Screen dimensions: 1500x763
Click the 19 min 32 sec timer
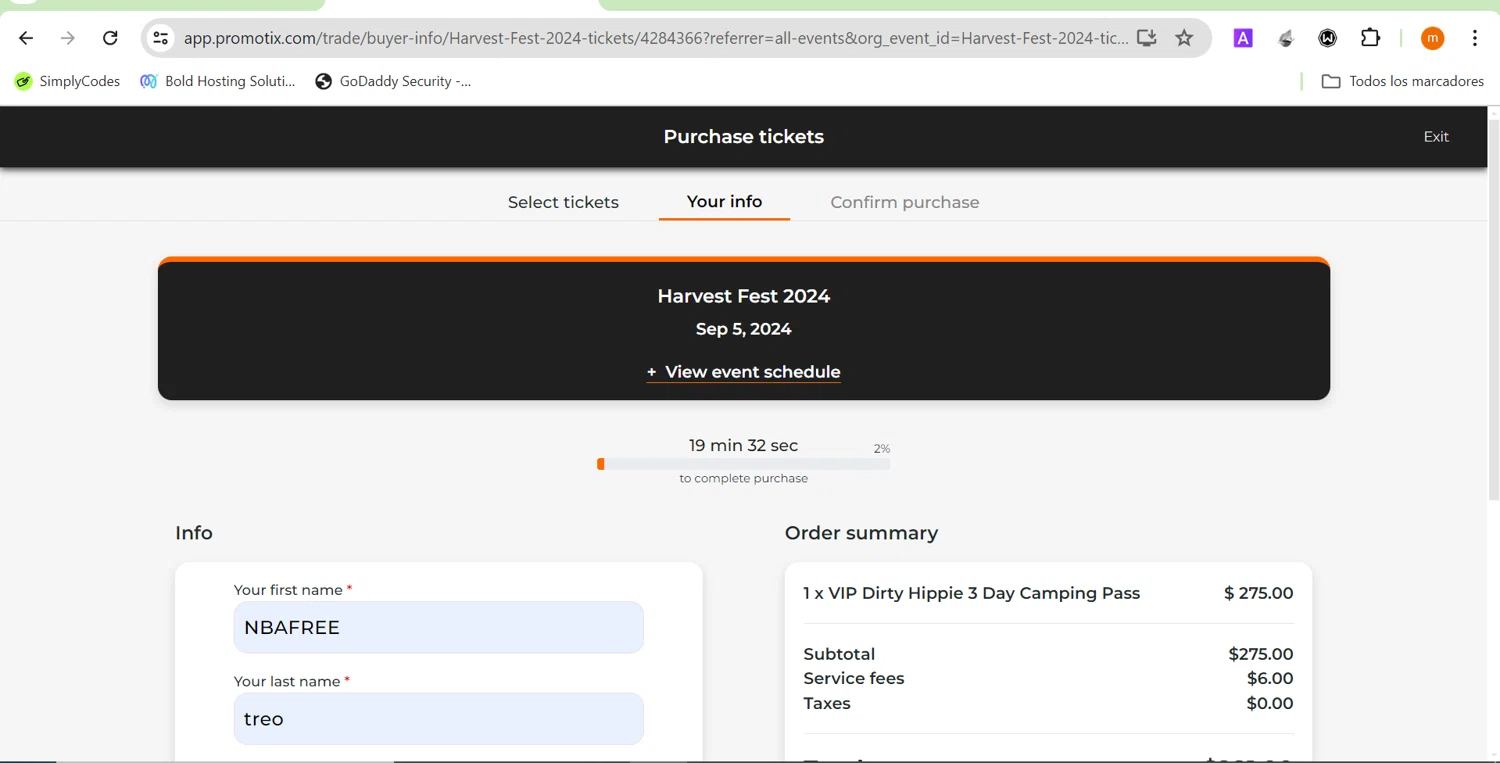click(x=743, y=446)
